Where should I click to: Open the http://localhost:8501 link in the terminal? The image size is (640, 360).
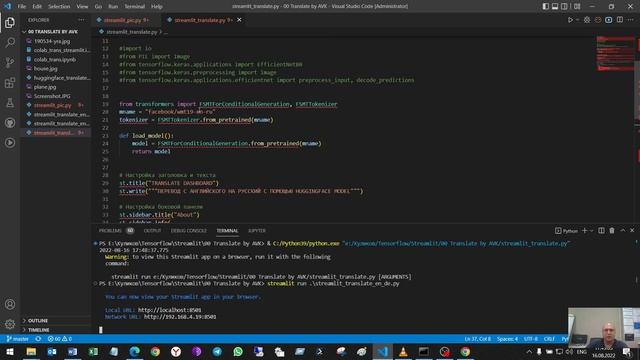click(x=169, y=310)
